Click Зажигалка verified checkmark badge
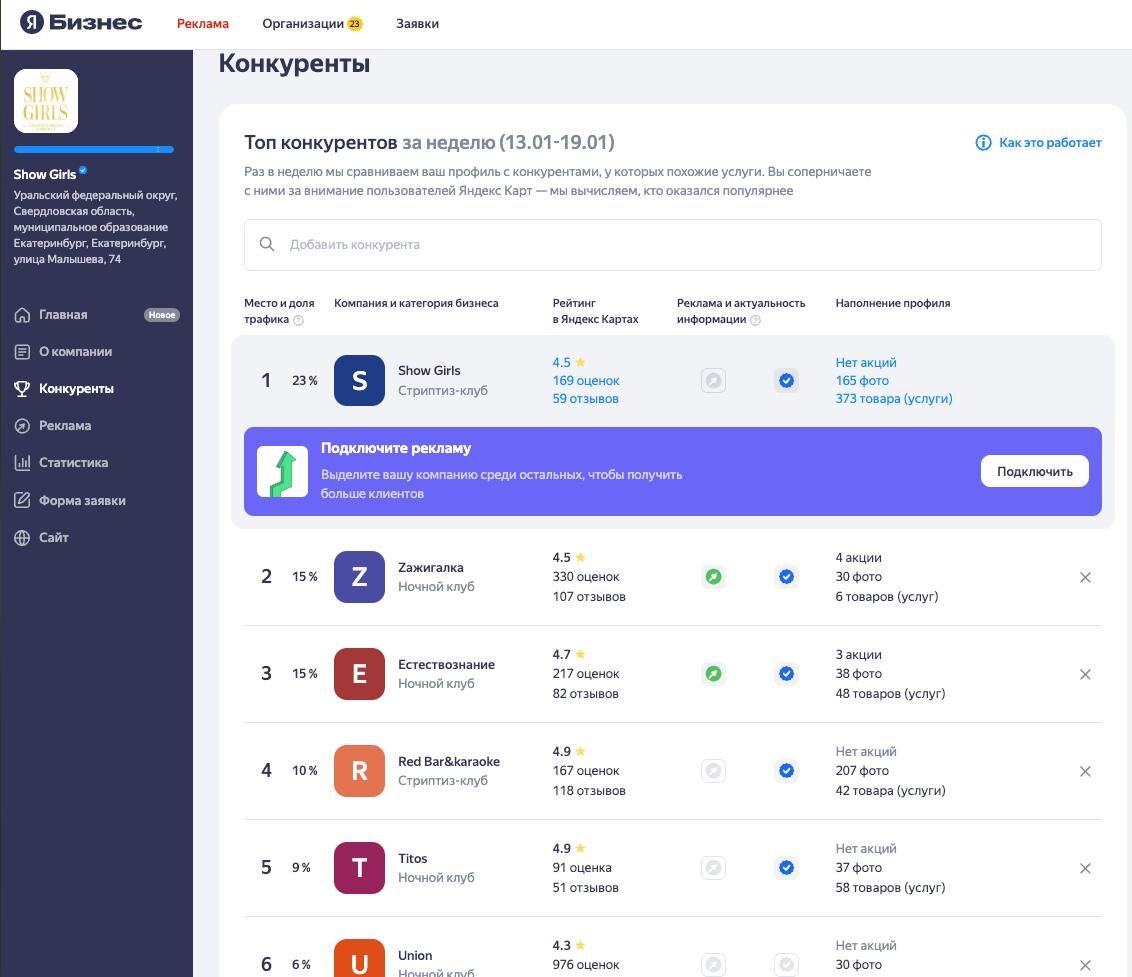This screenshot has height=977, width=1132. (786, 576)
